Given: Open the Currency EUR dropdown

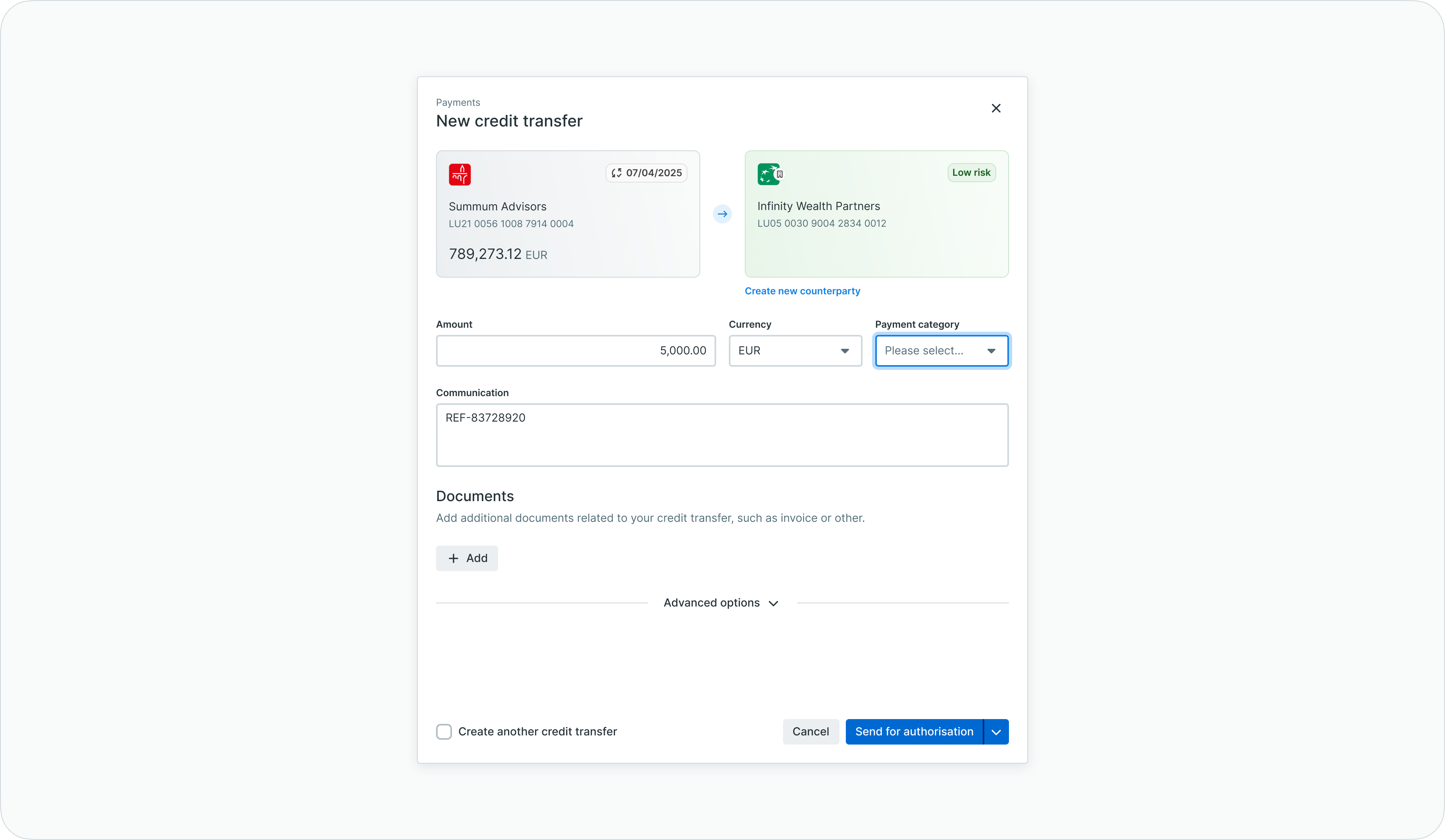Looking at the screenshot, I should (795, 350).
